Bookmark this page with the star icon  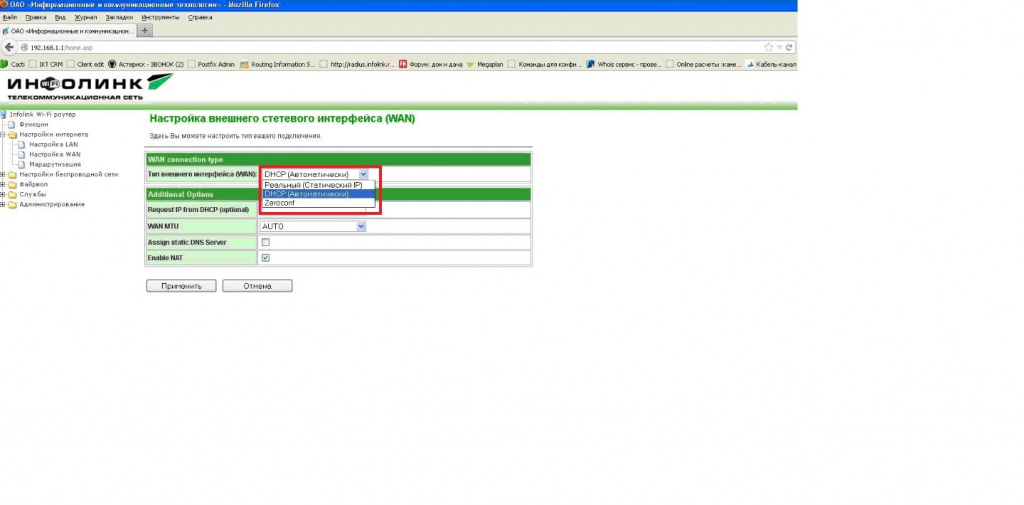(x=769, y=48)
